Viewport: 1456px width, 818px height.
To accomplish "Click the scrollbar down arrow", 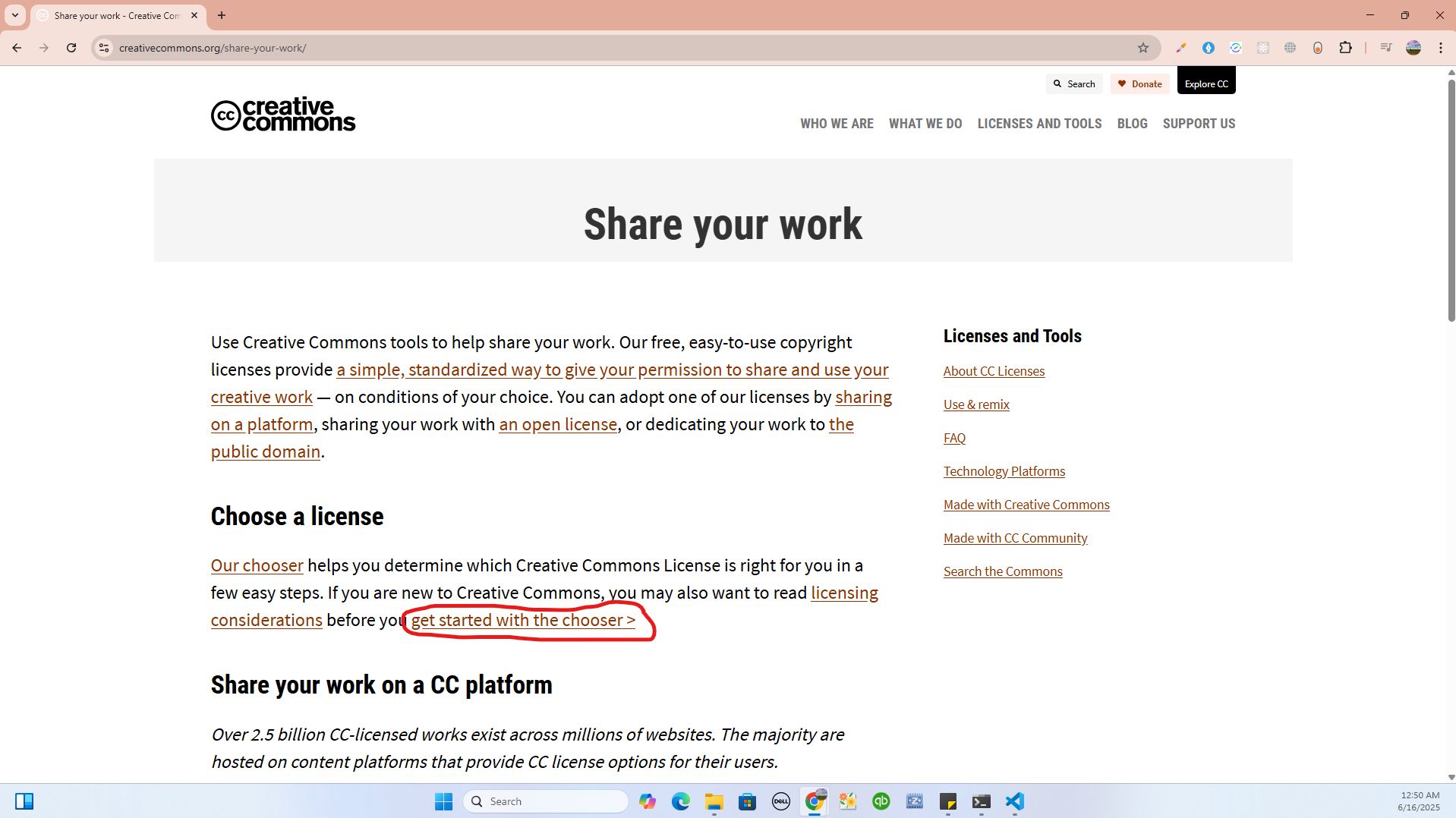I will (1451, 777).
